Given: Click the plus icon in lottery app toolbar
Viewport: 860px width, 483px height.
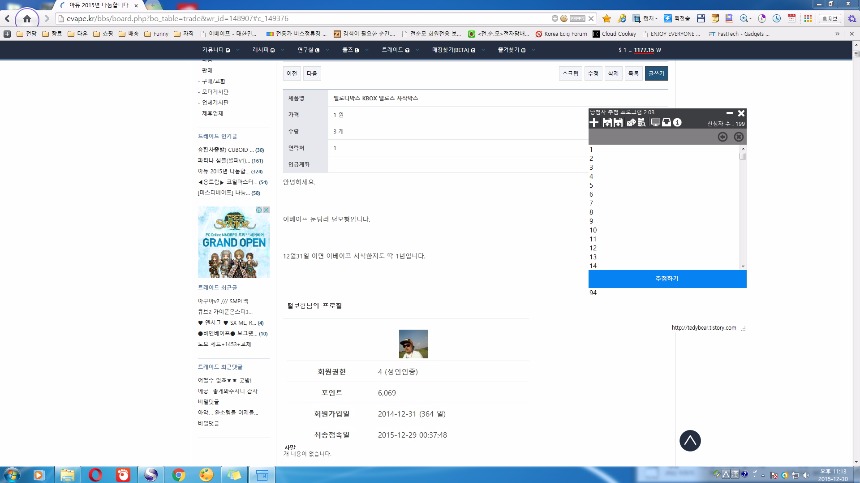Looking at the screenshot, I should [x=594, y=123].
